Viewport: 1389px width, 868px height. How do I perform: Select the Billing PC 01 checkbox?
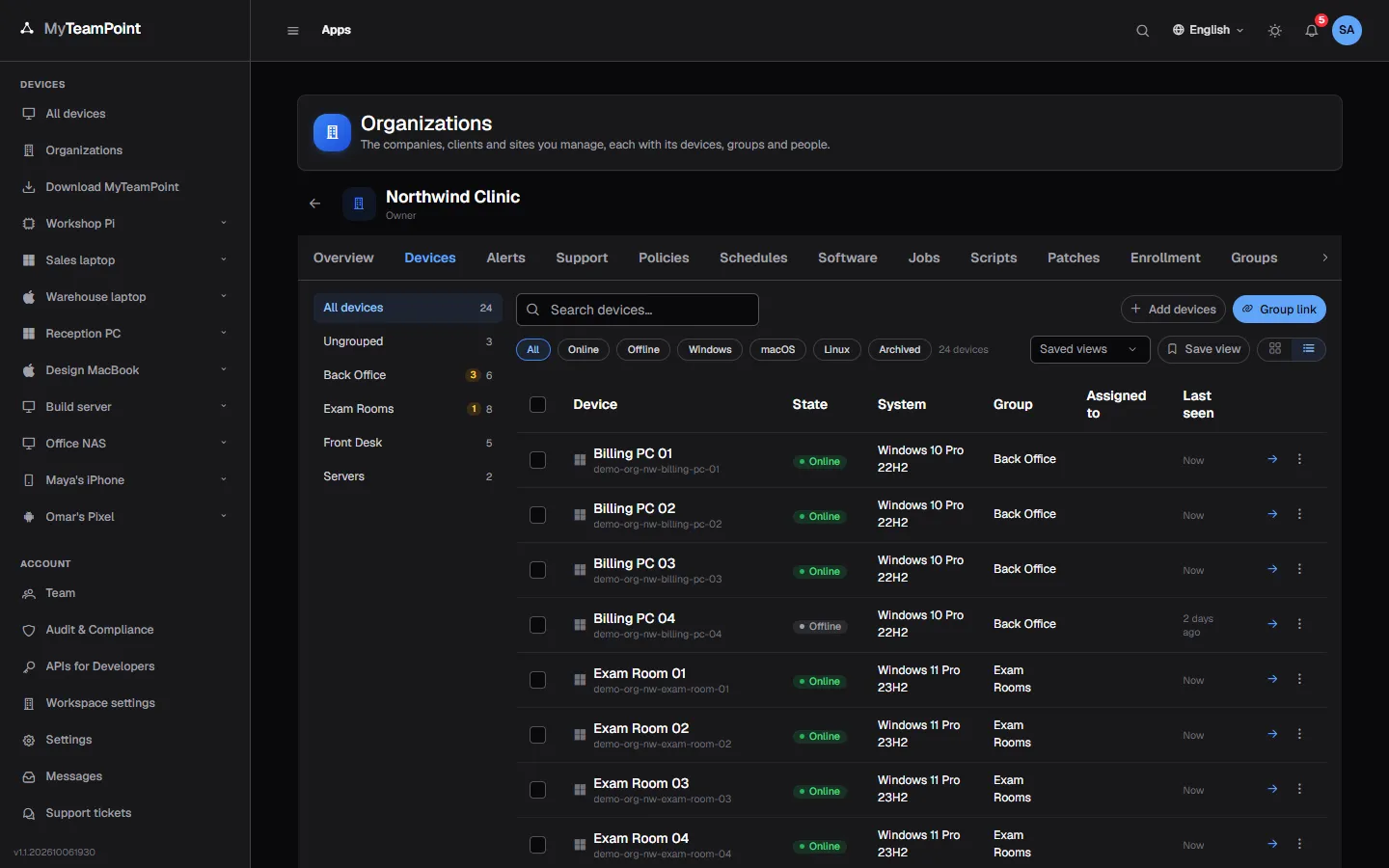point(538,460)
